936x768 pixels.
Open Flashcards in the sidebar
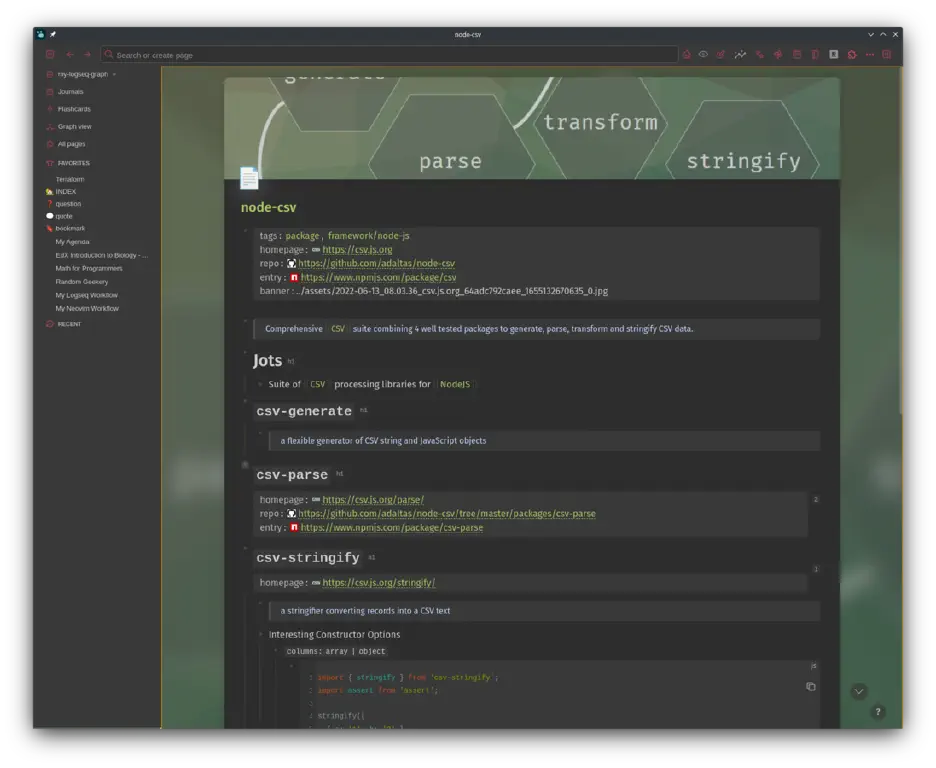tap(74, 109)
